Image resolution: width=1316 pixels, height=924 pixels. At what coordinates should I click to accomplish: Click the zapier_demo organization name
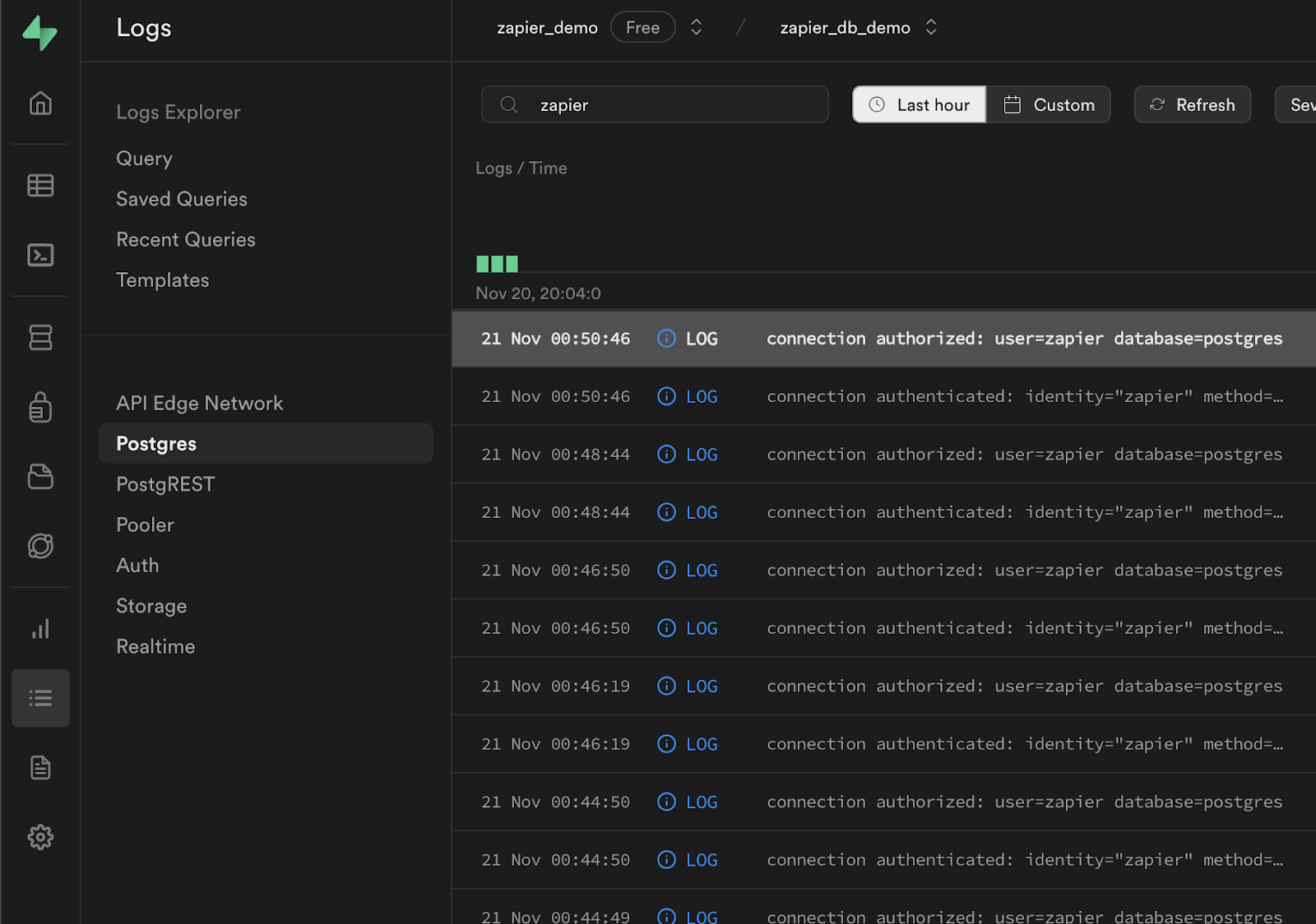(x=547, y=28)
